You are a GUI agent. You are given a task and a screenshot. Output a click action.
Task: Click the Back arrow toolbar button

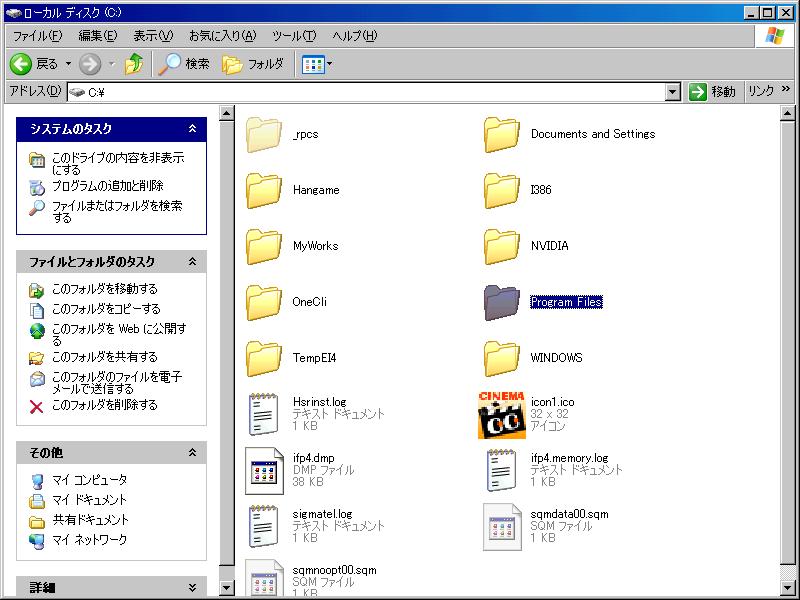pyautogui.click(x=22, y=64)
